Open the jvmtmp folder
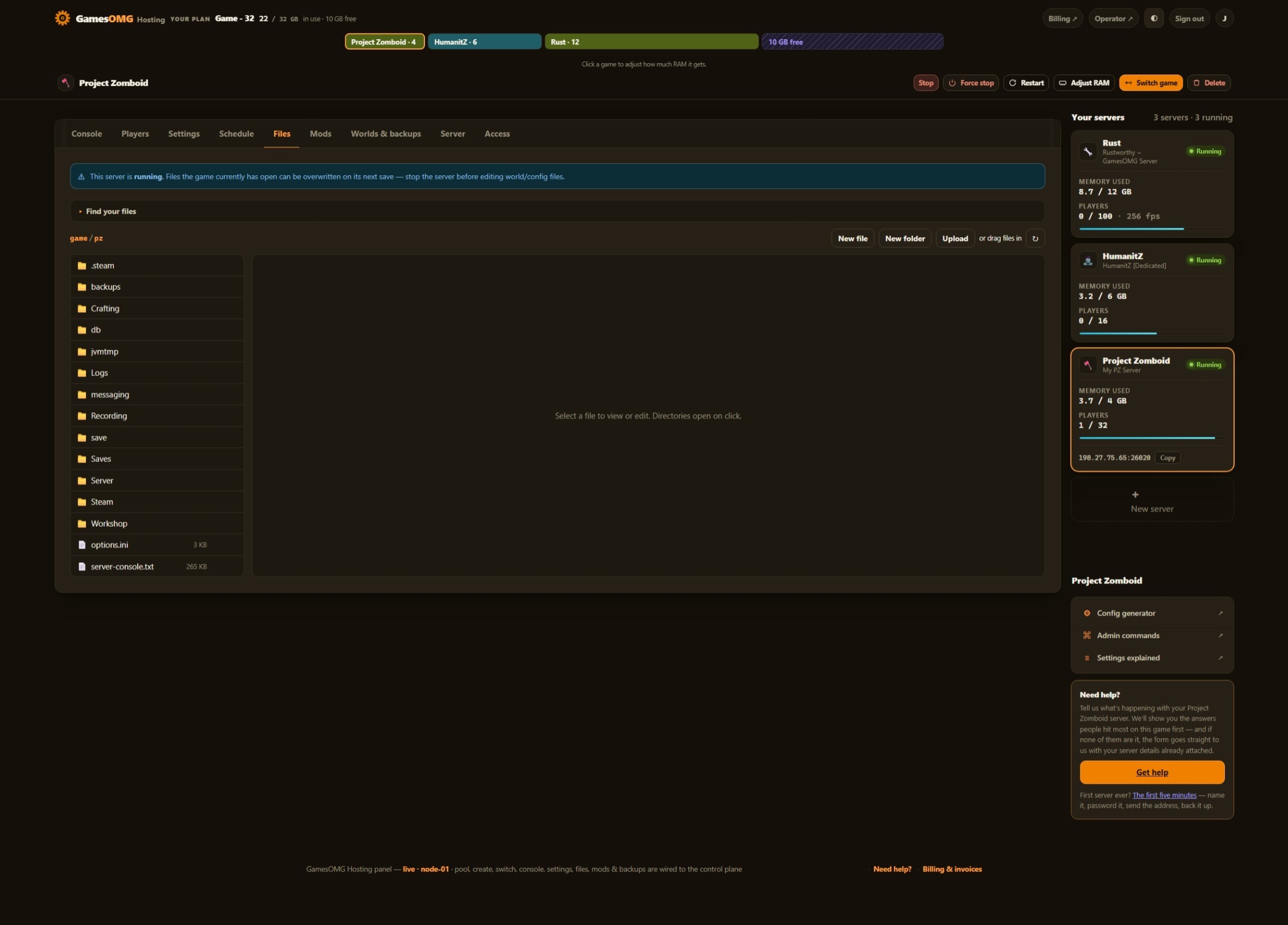The width and height of the screenshot is (1288, 925). click(x=157, y=352)
